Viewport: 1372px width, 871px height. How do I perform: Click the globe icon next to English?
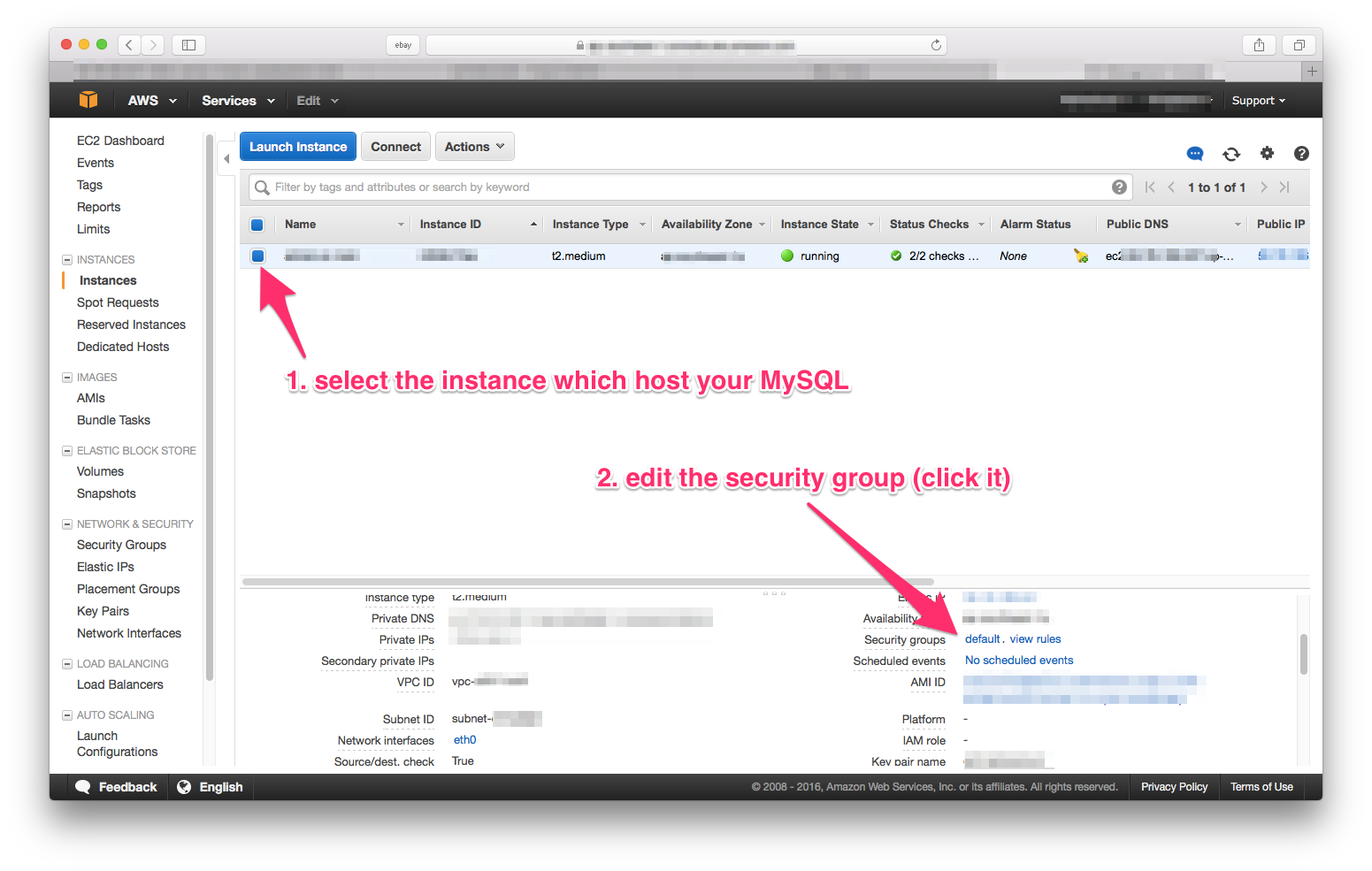click(184, 787)
